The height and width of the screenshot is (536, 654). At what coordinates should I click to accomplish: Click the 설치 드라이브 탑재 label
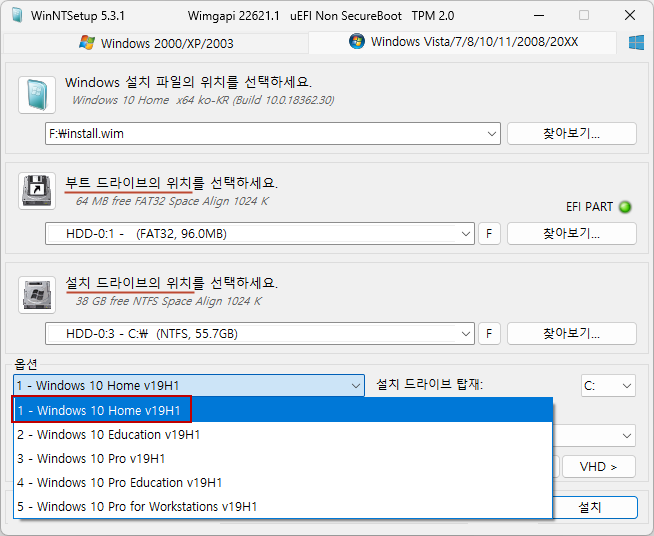point(430,384)
